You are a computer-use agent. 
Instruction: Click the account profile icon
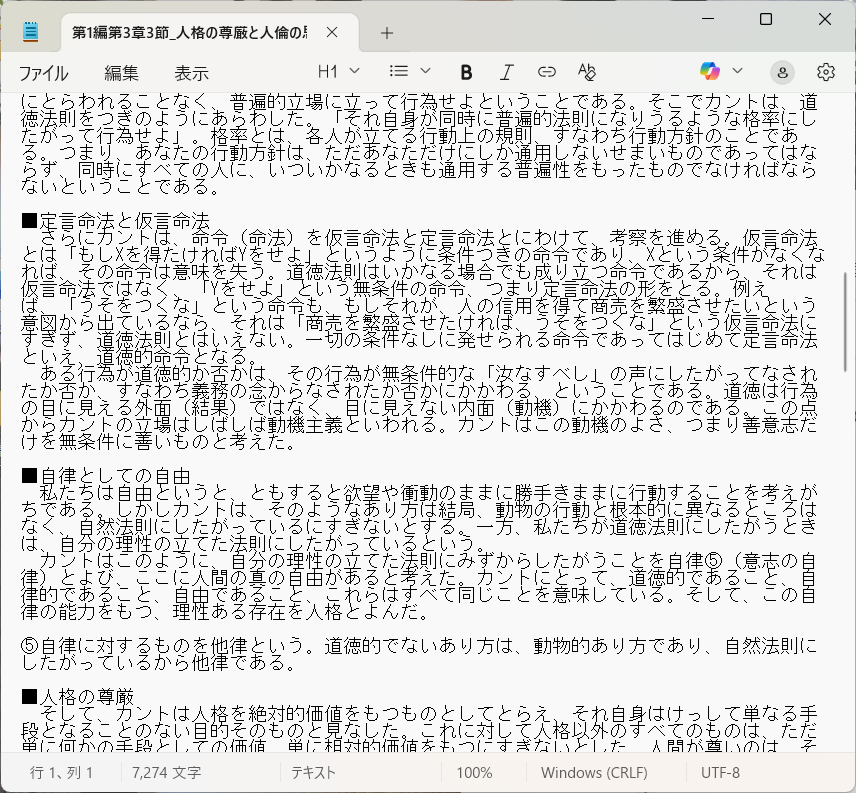click(x=783, y=72)
